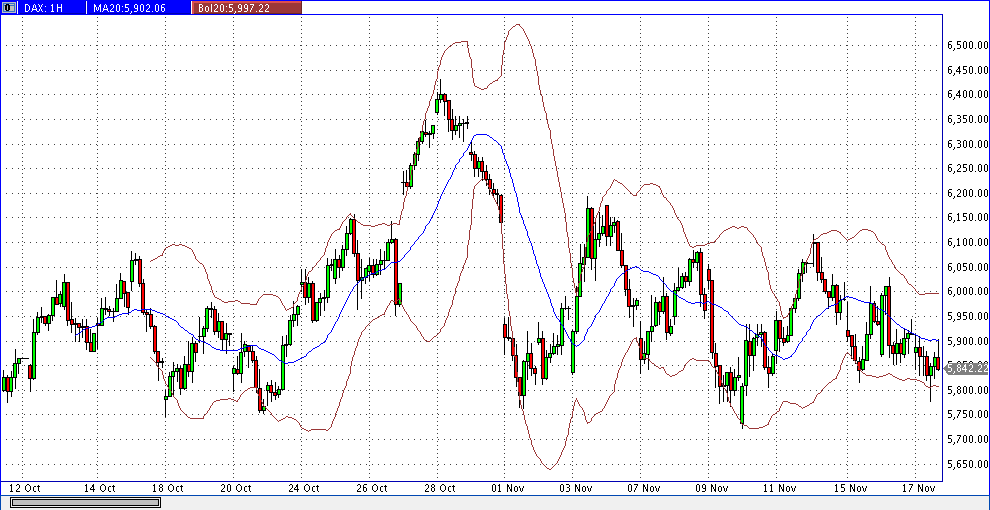This screenshot has height=510, width=990.
Task: Click the 12 Oct date label
Action: click(25, 488)
